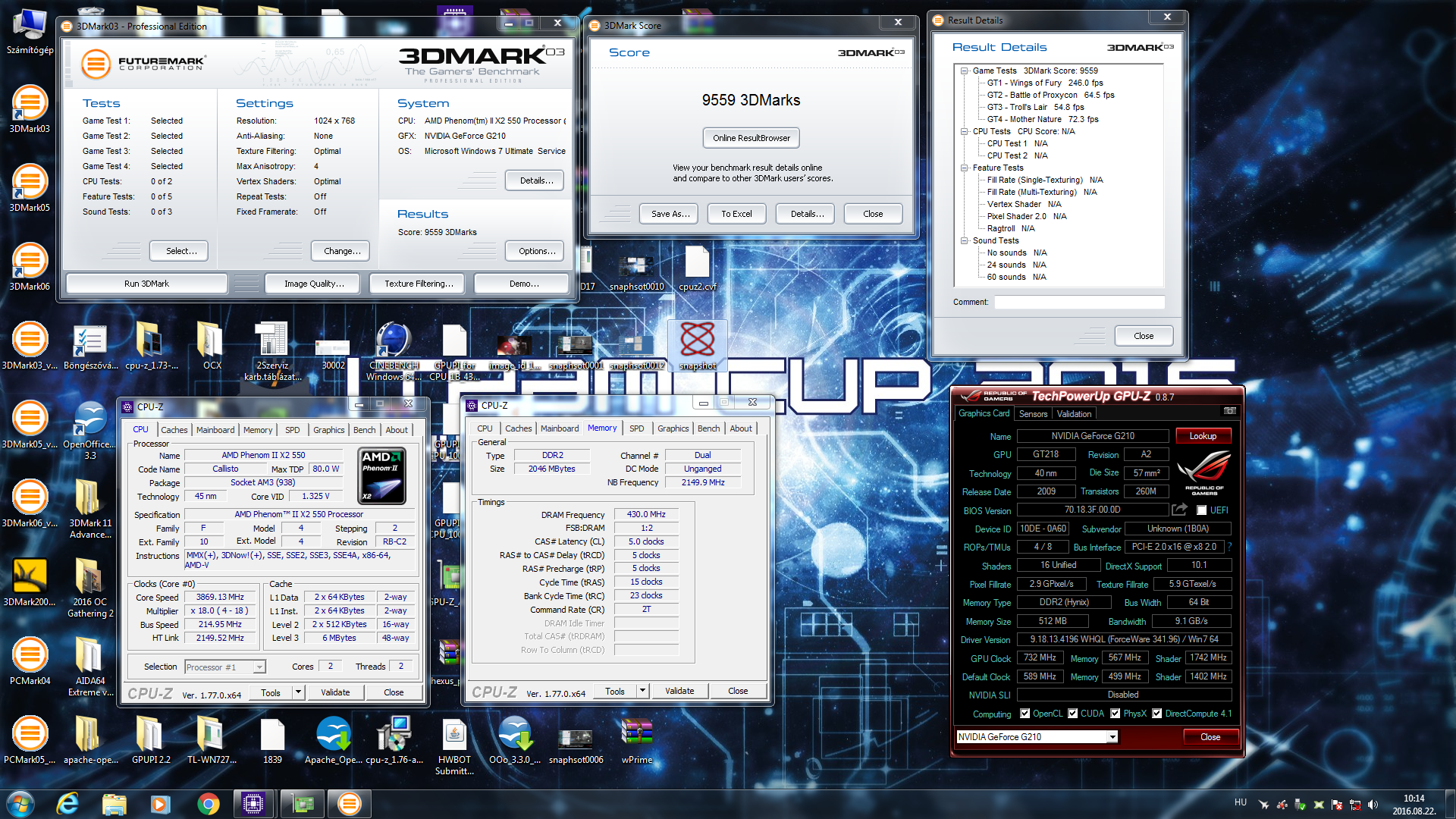
Task: Open Bench tab in left CPU-Z window
Action: [365, 430]
